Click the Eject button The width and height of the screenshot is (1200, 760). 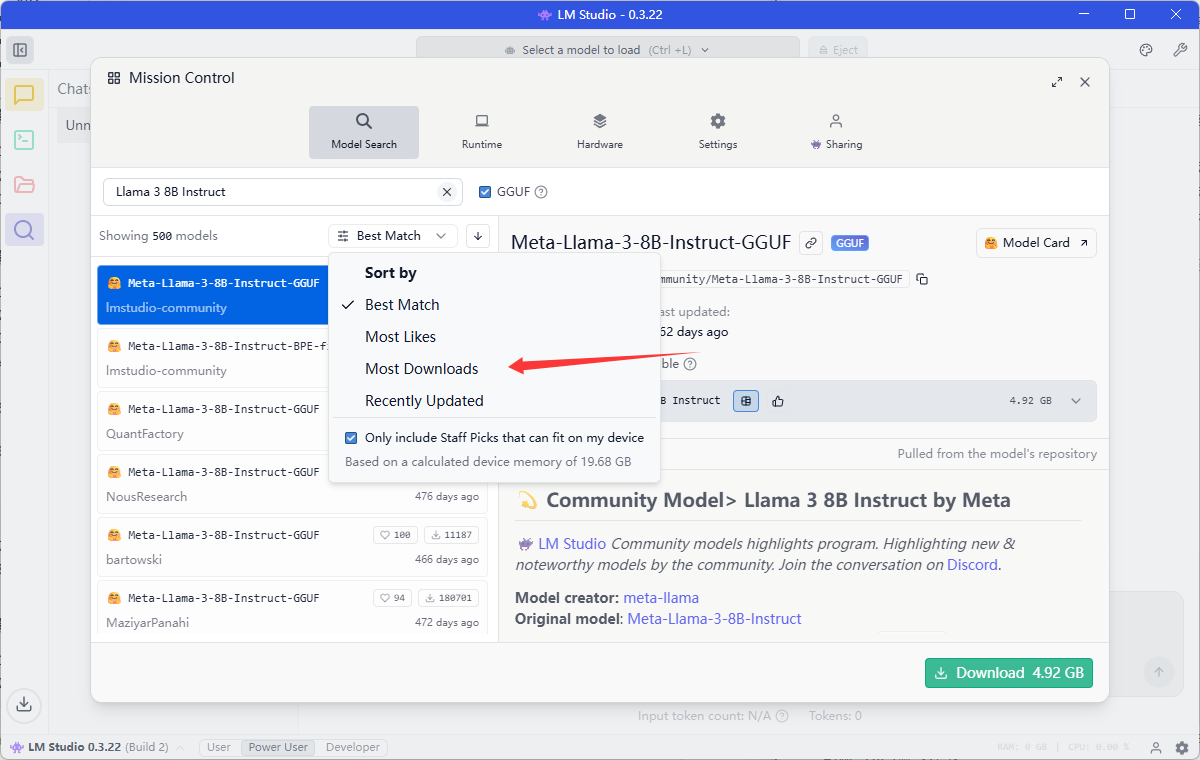(x=838, y=50)
